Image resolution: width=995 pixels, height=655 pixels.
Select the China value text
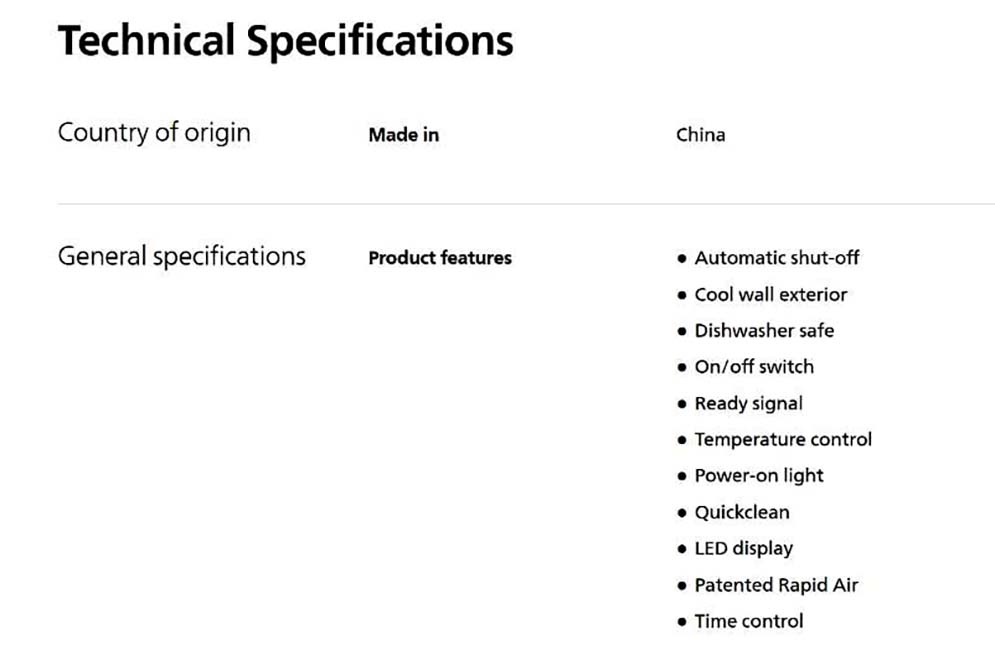tap(700, 135)
